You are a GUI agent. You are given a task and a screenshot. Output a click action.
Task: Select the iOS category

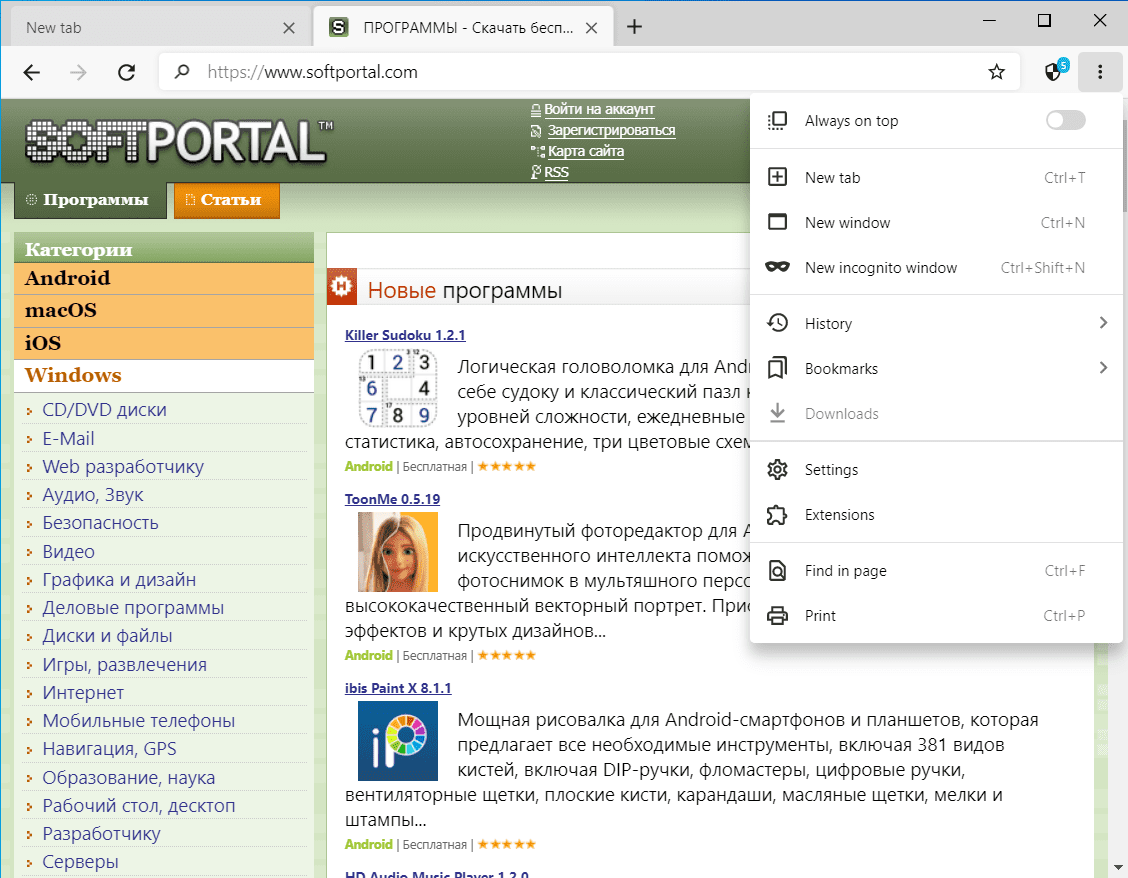click(x=164, y=343)
